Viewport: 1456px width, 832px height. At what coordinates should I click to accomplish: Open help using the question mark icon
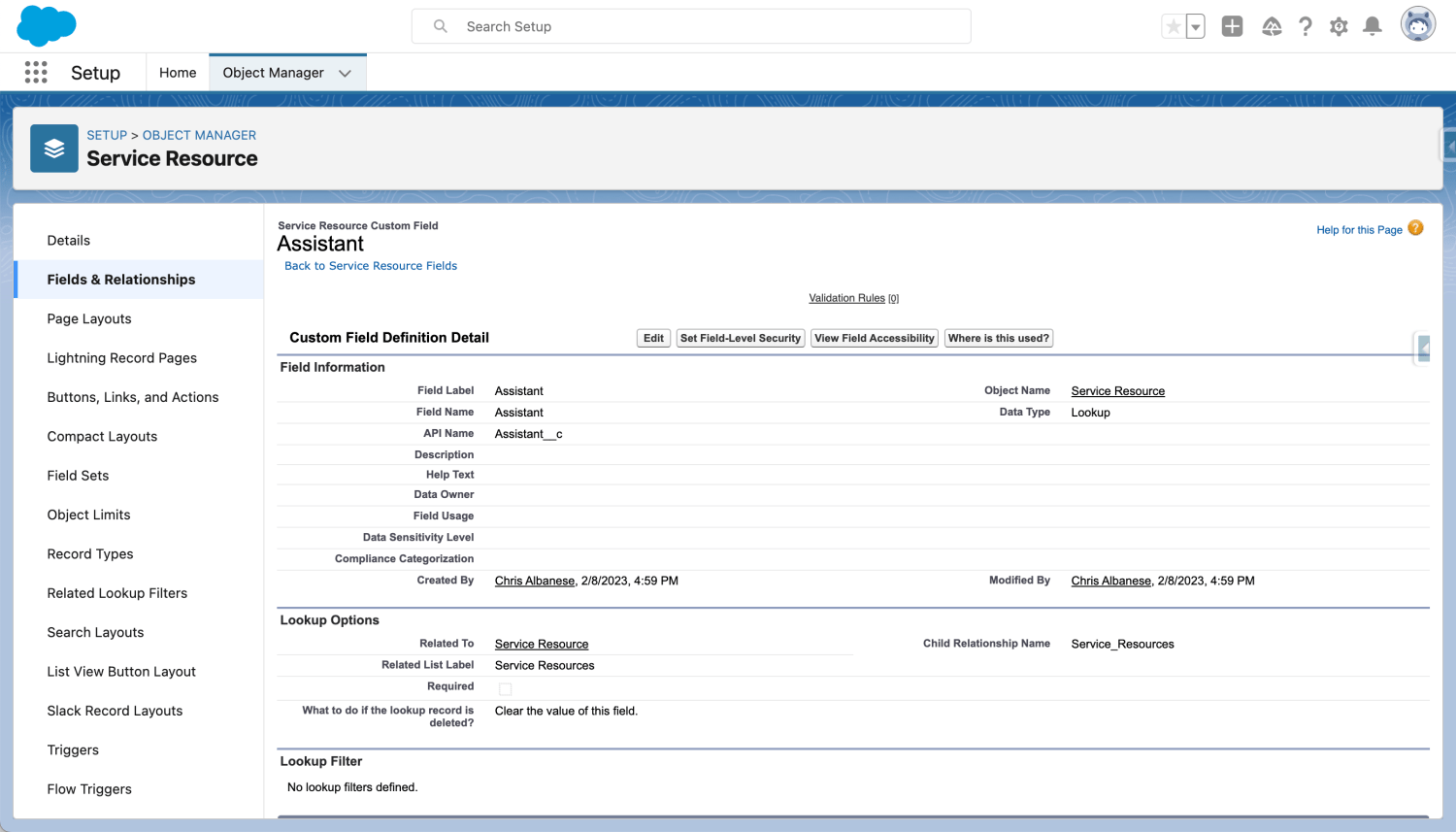tap(1306, 26)
